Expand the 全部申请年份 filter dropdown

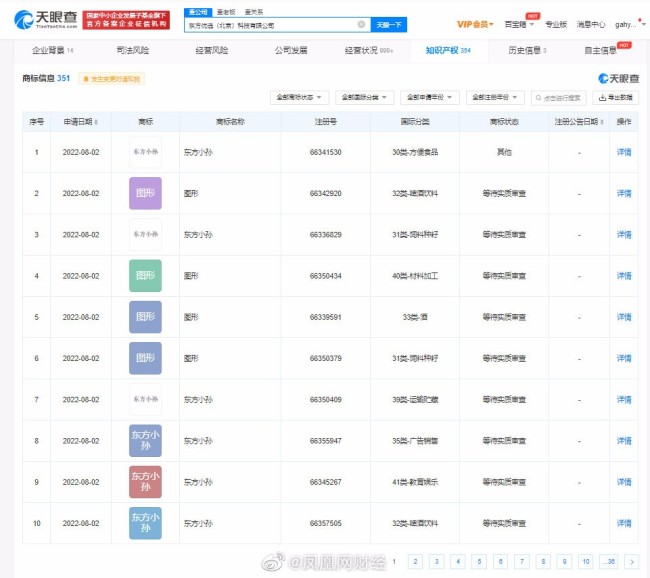tap(430, 97)
